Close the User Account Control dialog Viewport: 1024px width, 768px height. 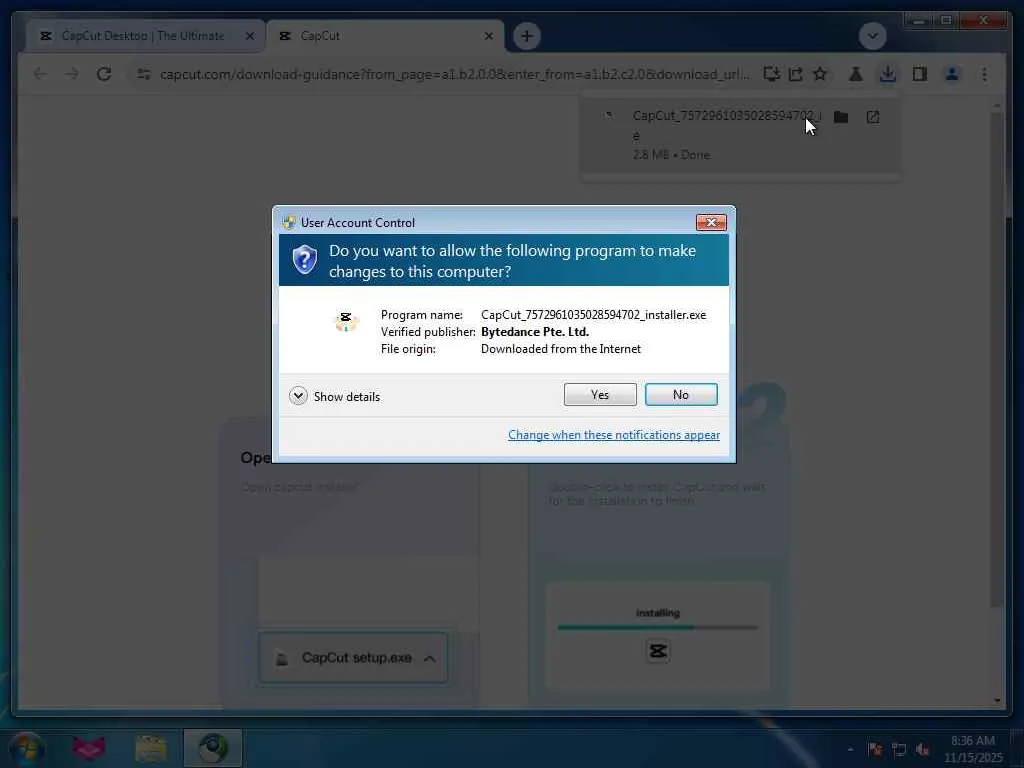pos(711,223)
